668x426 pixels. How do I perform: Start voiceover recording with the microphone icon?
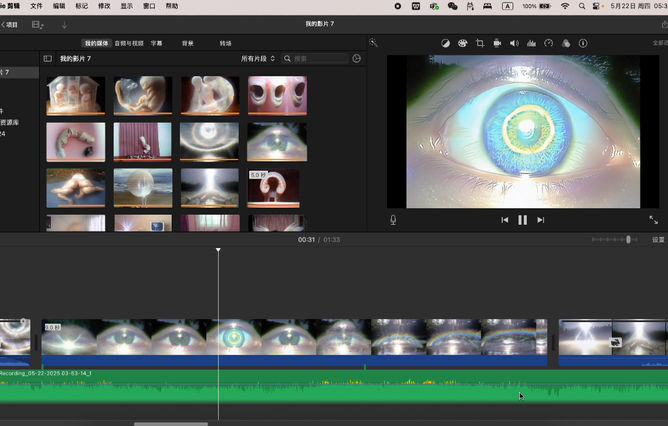tap(393, 220)
